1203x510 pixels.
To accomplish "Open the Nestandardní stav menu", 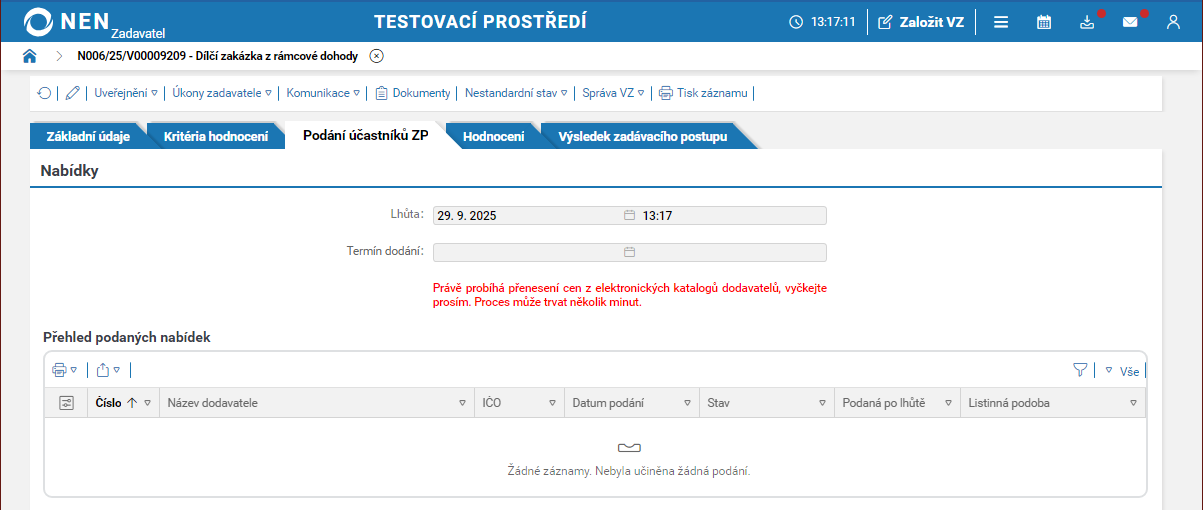I will (x=516, y=93).
